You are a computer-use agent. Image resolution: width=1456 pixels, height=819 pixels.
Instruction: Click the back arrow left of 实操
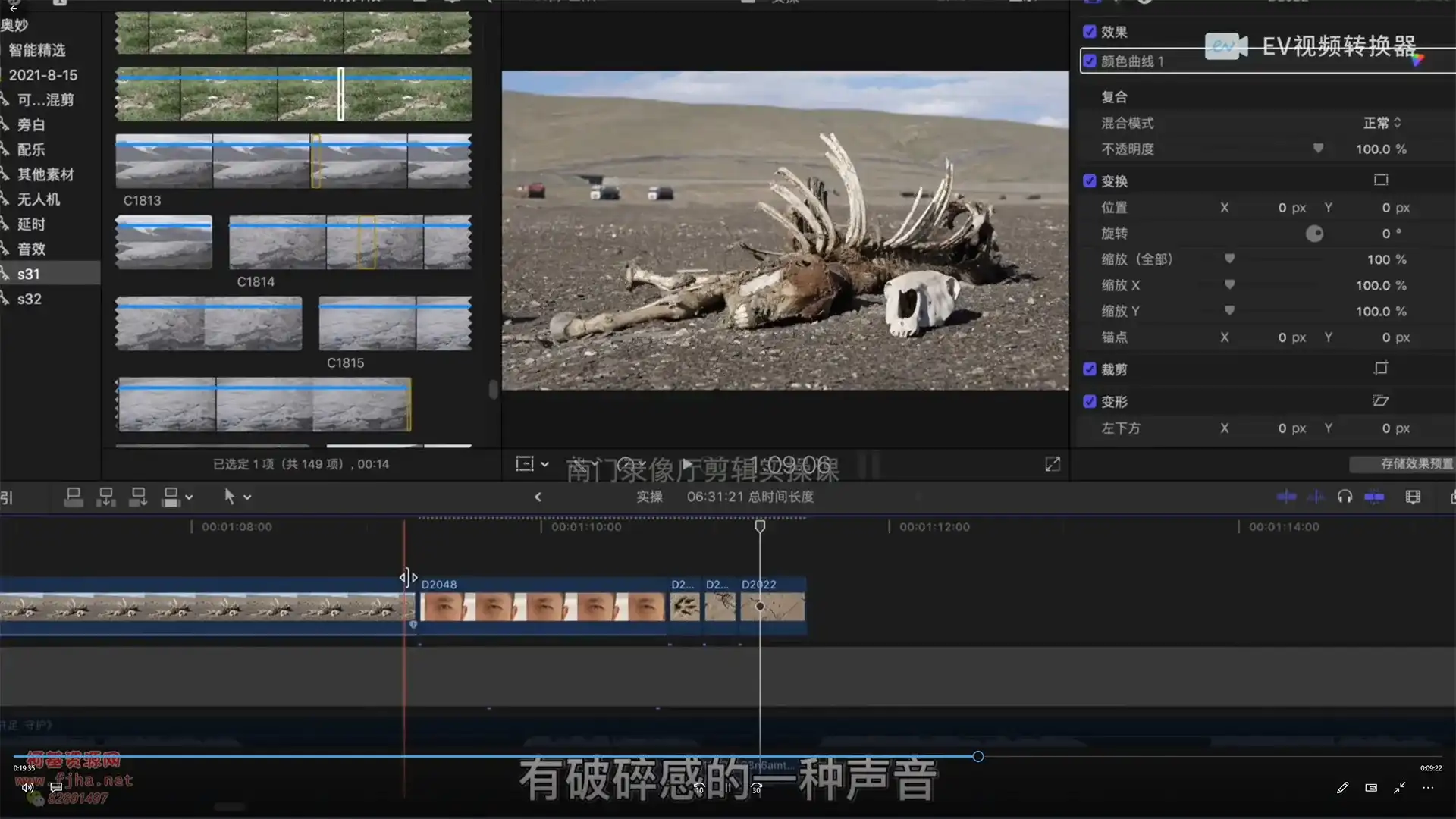coord(538,497)
